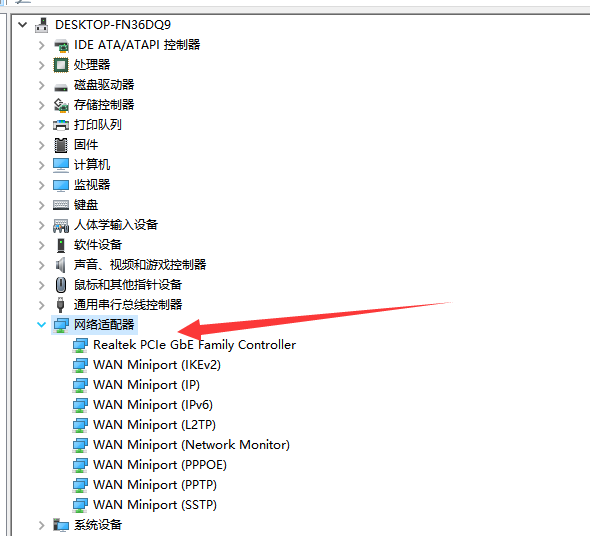Collapse the 网络适配器 network adapters node
Screen dimensions: 590x536
click(41, 324)
